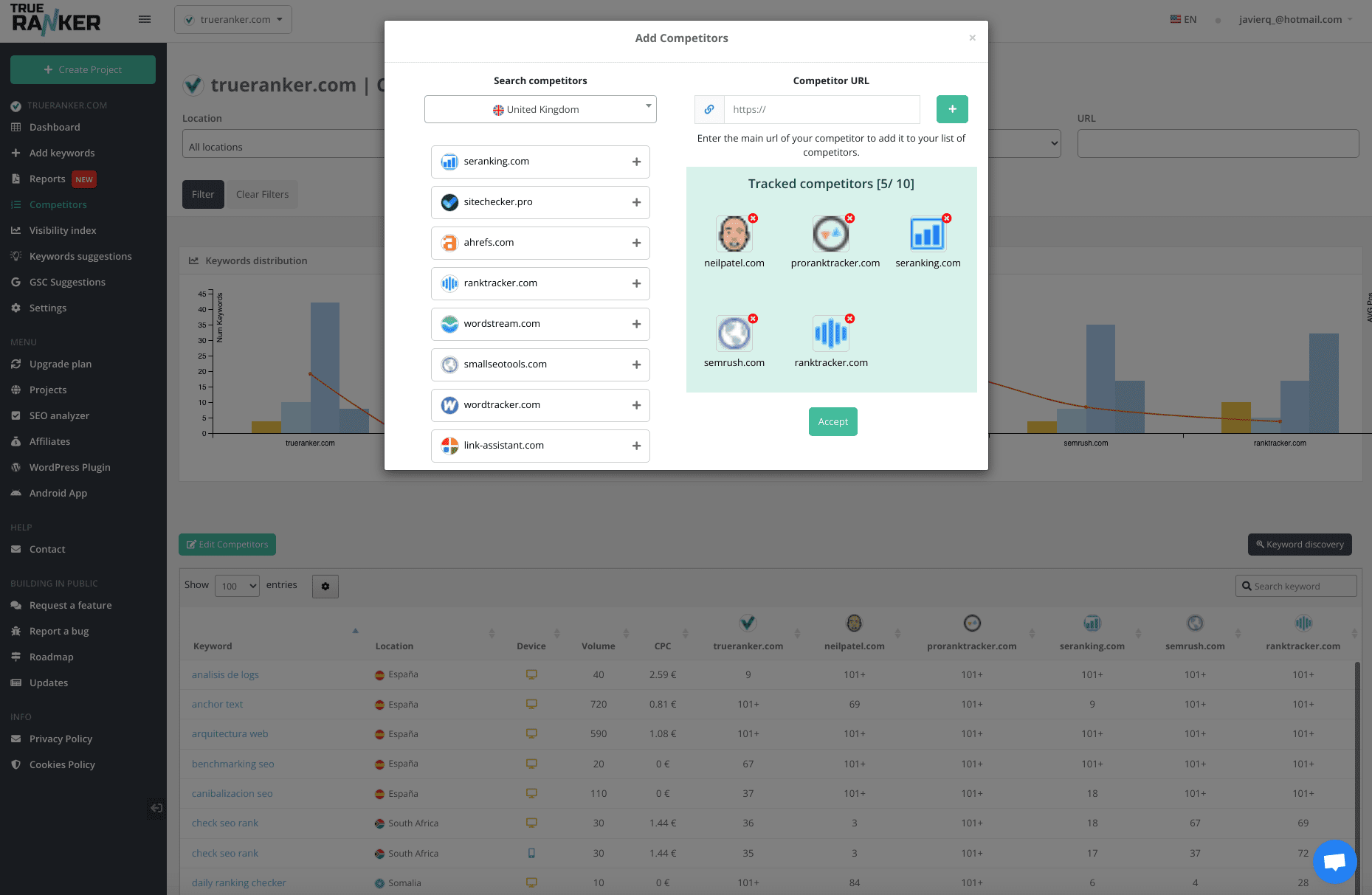Open trueranker.com project selector dropdown
Image resolution: width=1372 pixels, height=895 pixels.
pyautogui.click(x=233, y=19)
